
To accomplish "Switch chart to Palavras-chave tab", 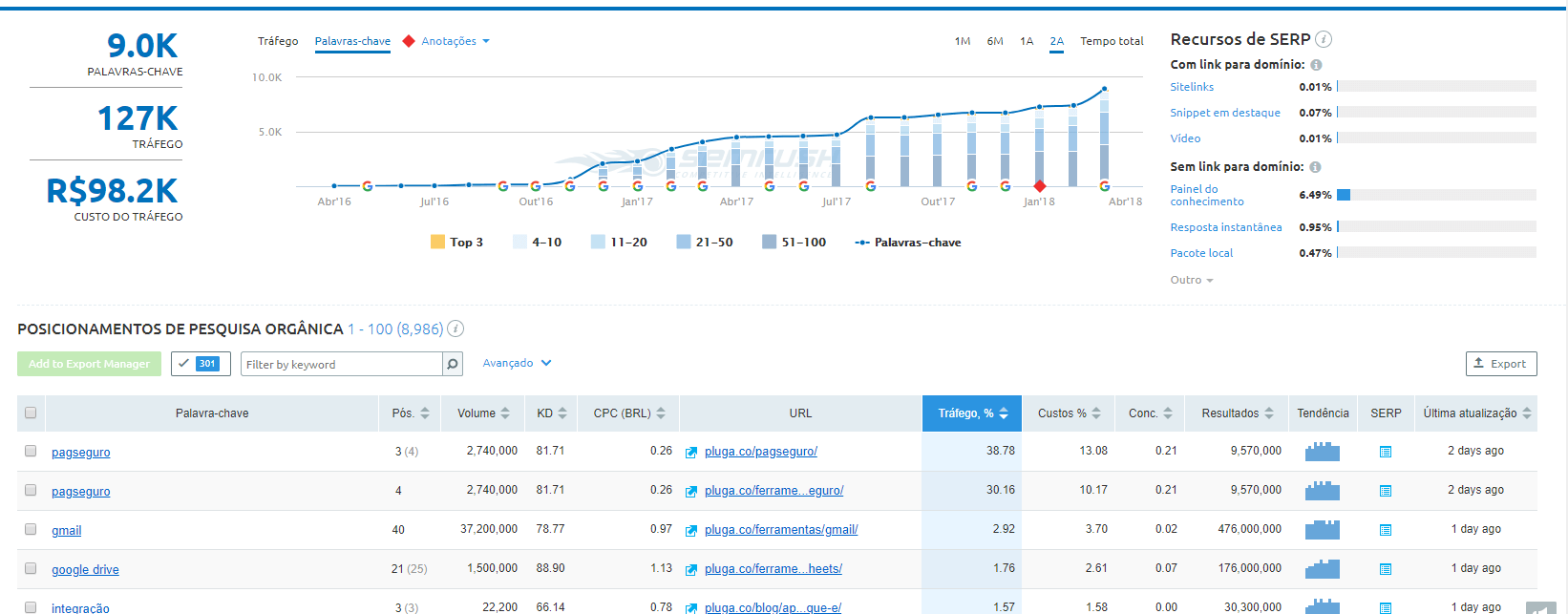I will pyautogui.click(x=352, y=41).
